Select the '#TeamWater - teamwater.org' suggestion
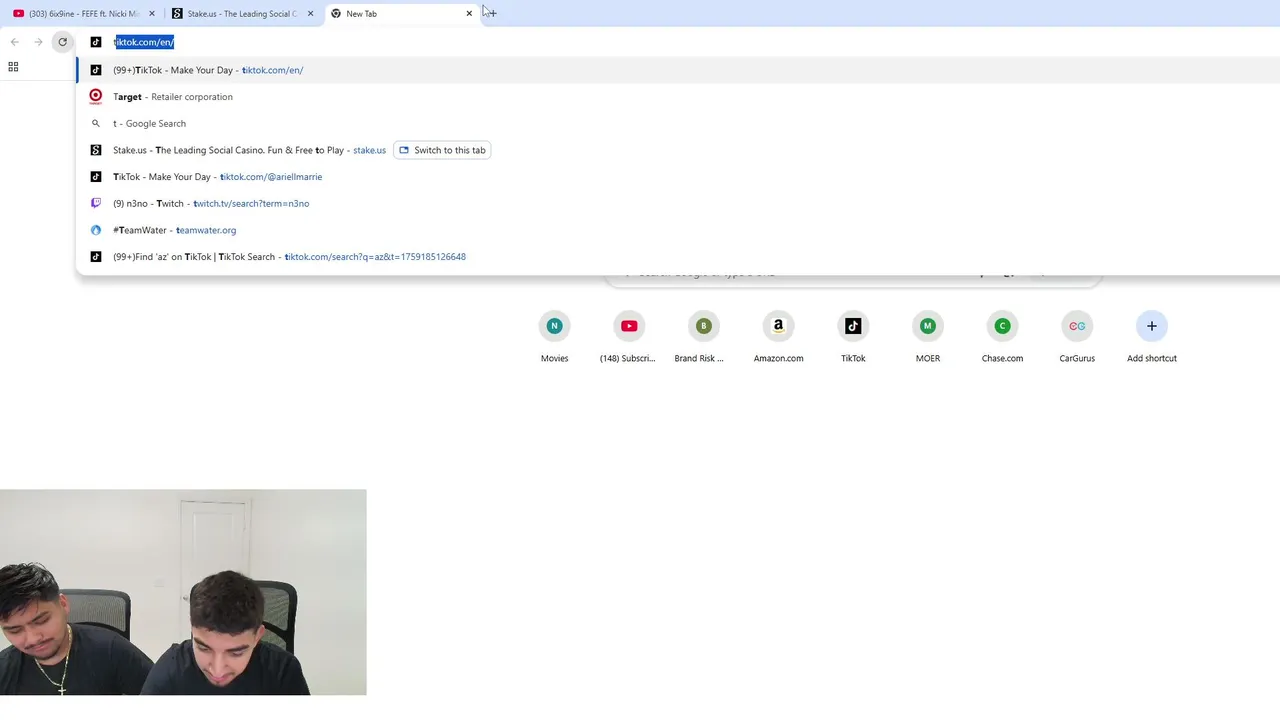 click(678, 230)
